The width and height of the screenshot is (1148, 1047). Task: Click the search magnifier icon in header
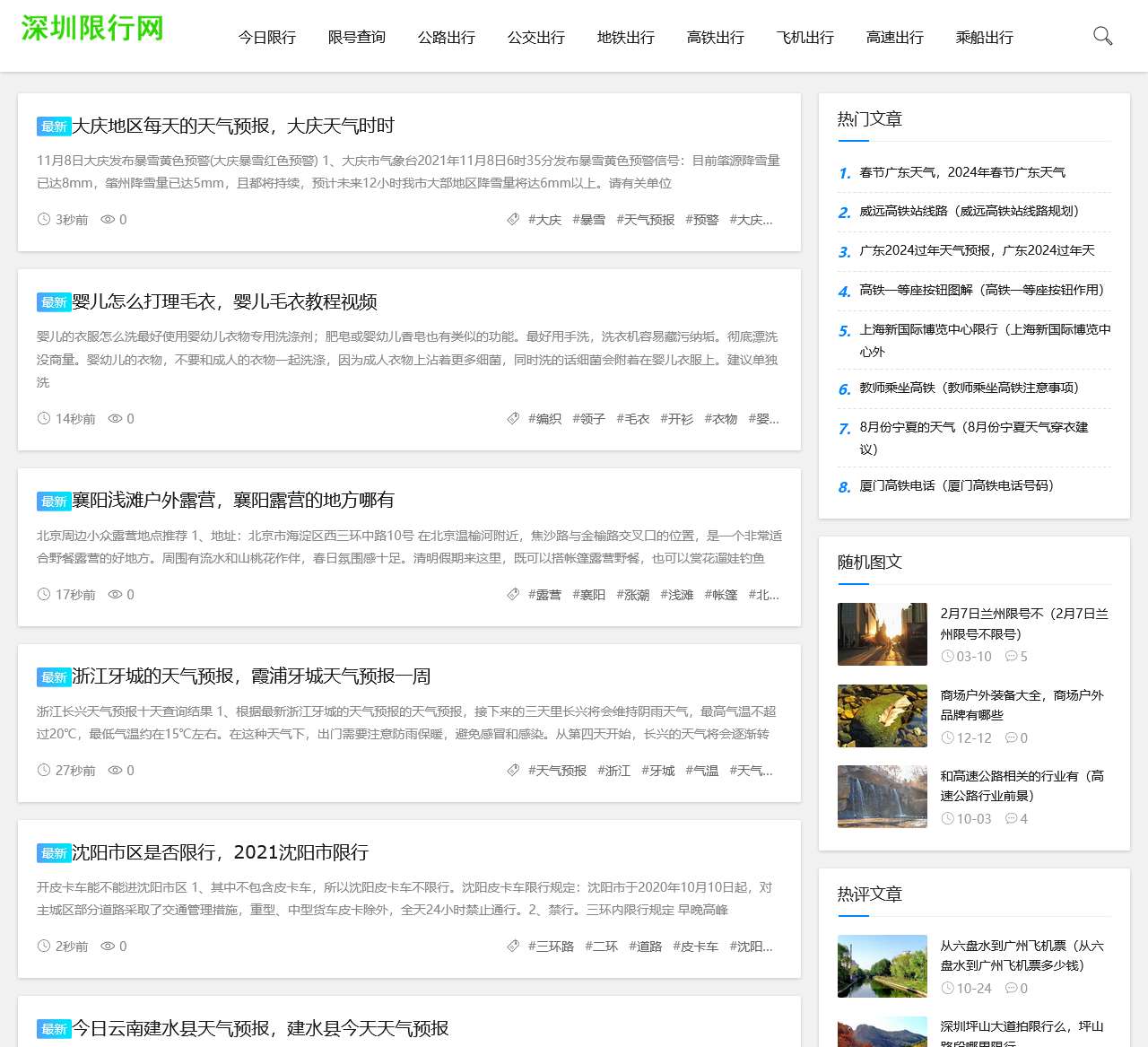point(1102,36)
